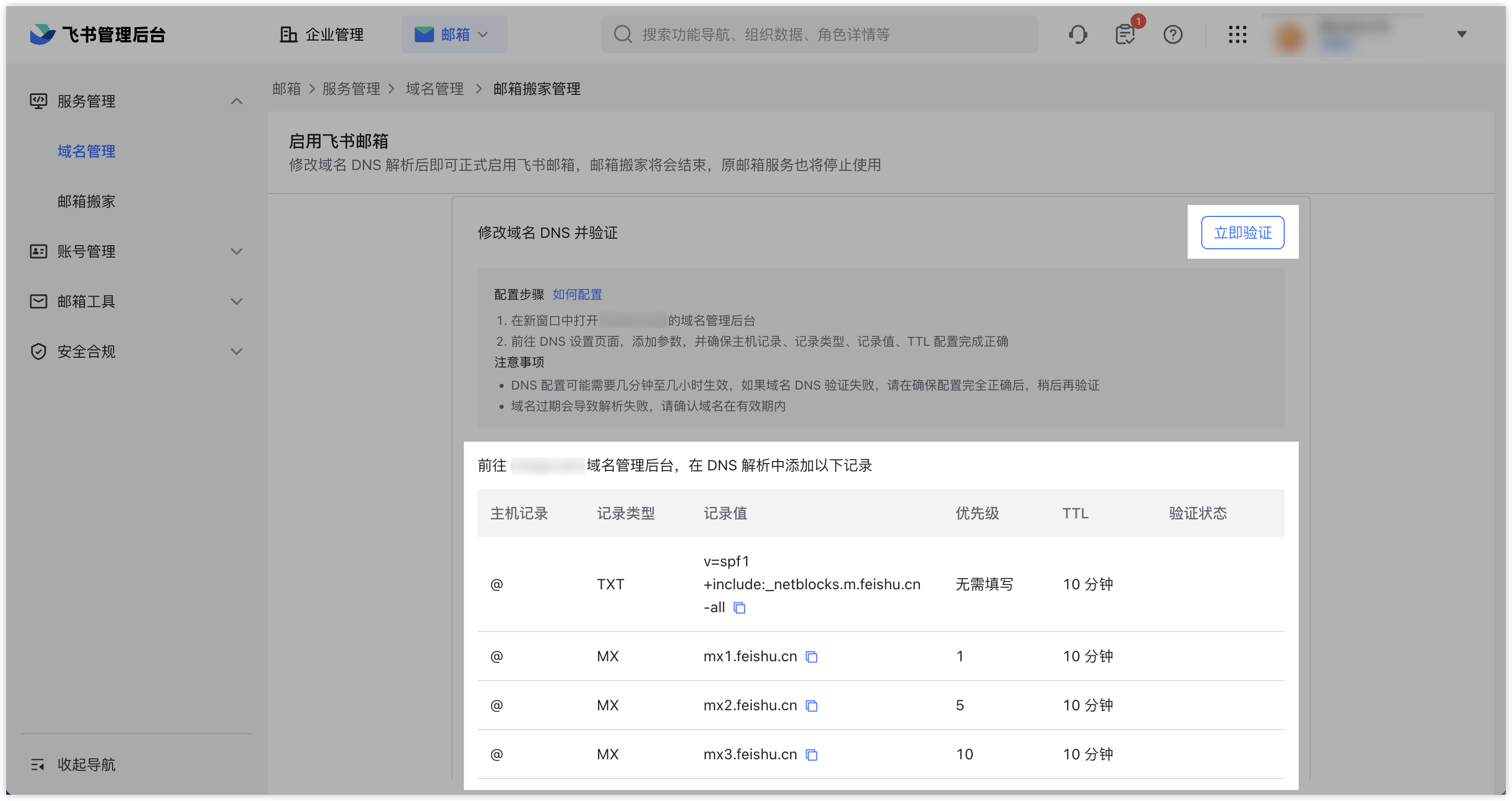Copy the mx2.feishu.cn record value

pyautogui.click(x=812, y=706)
